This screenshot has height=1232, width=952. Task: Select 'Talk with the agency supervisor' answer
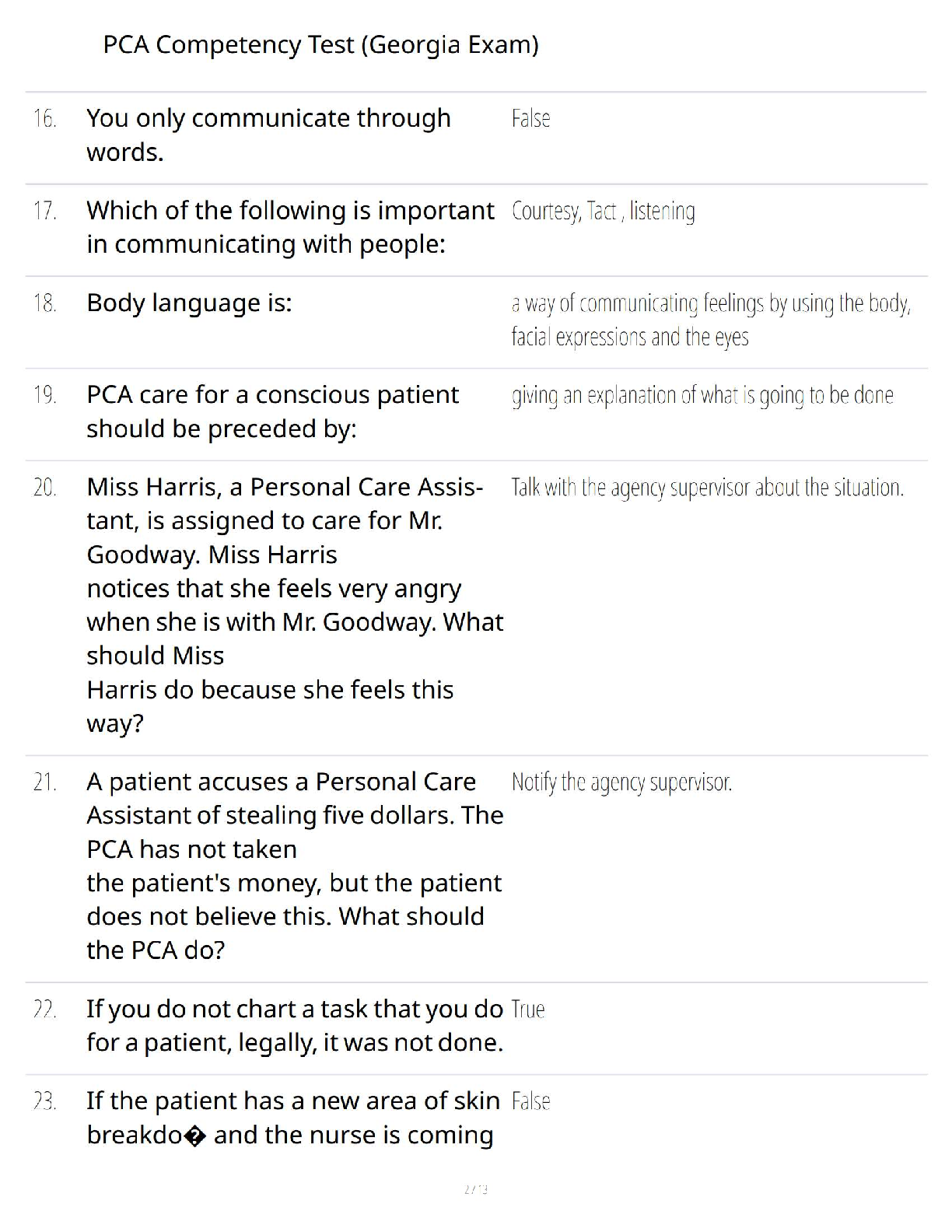(707, 488)
